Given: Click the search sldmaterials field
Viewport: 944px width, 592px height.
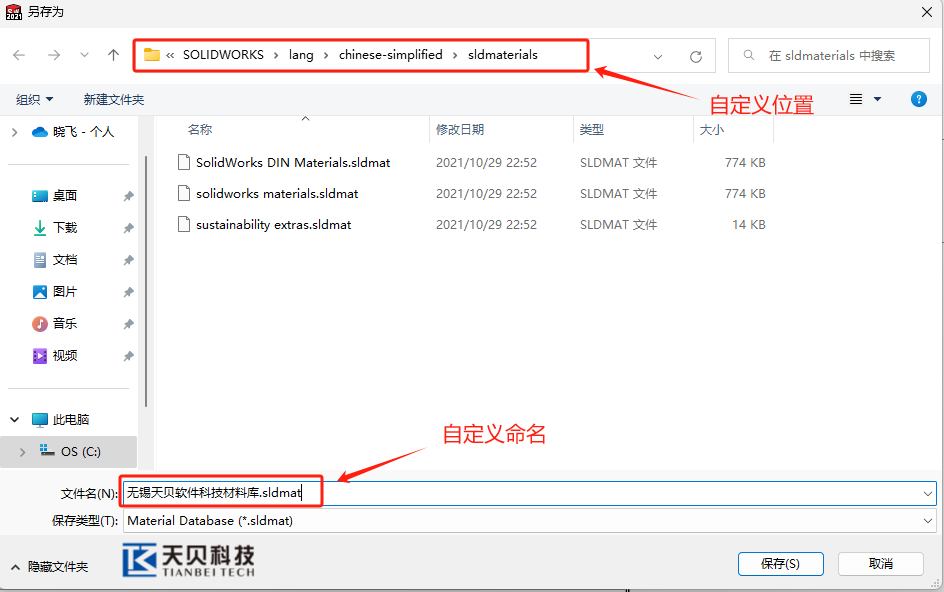Looking at the screenshot, I should (x=828, y=55).
